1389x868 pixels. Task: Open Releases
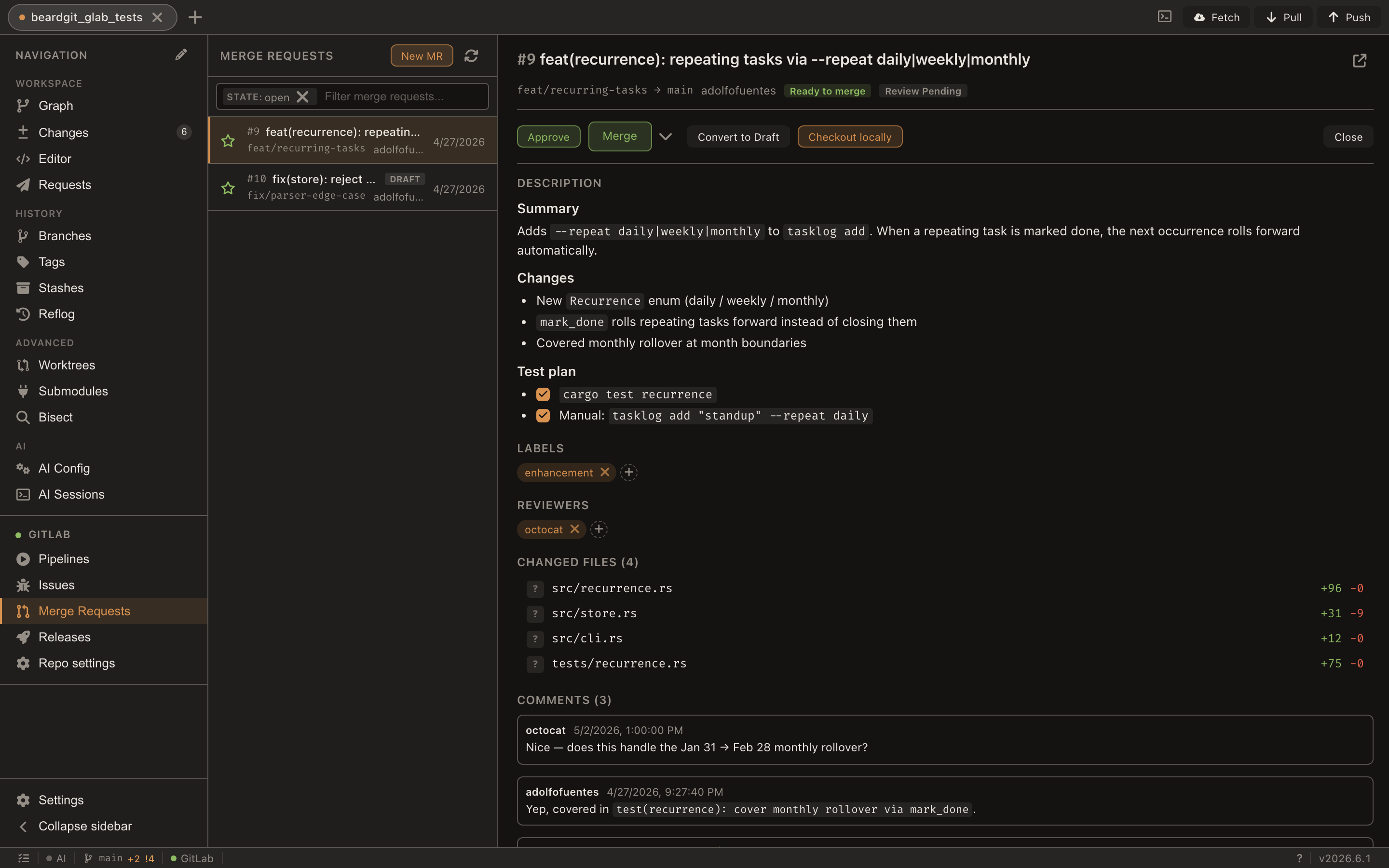[x=103, y=637]
